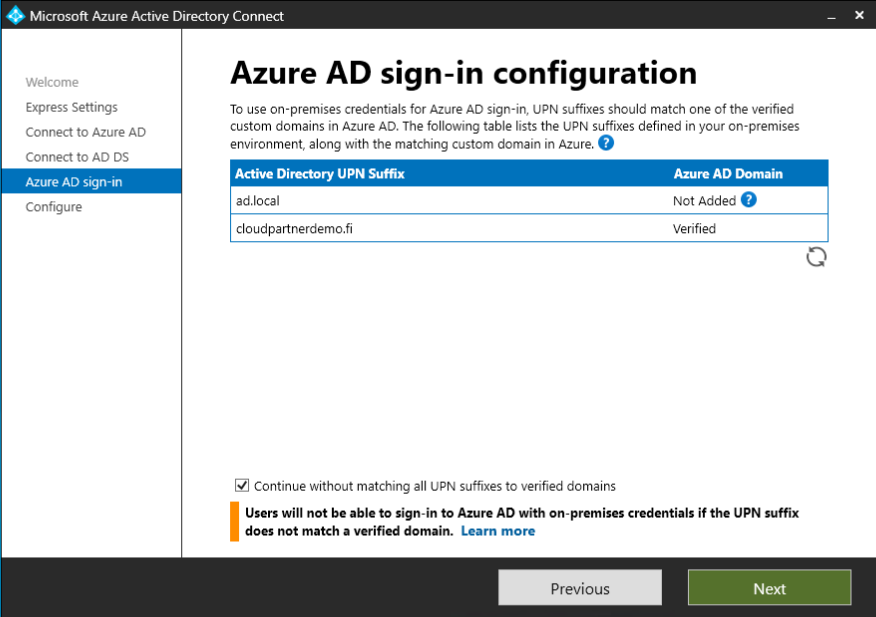Screen dimensions: 876x617
Task: Switch to the Connect to AD DS step
Action: [77, 157]
